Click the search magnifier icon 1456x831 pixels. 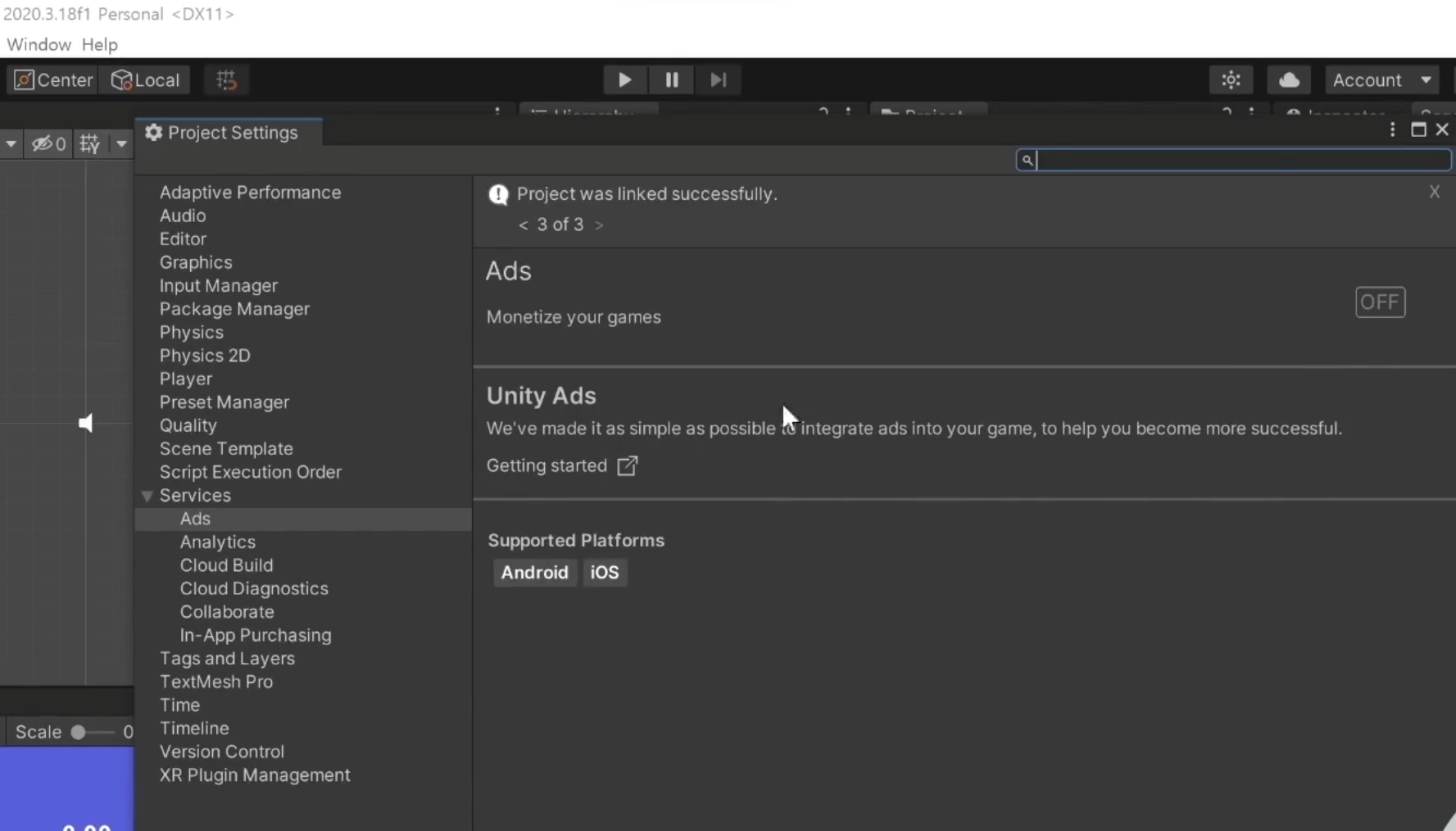(1027, 160)
